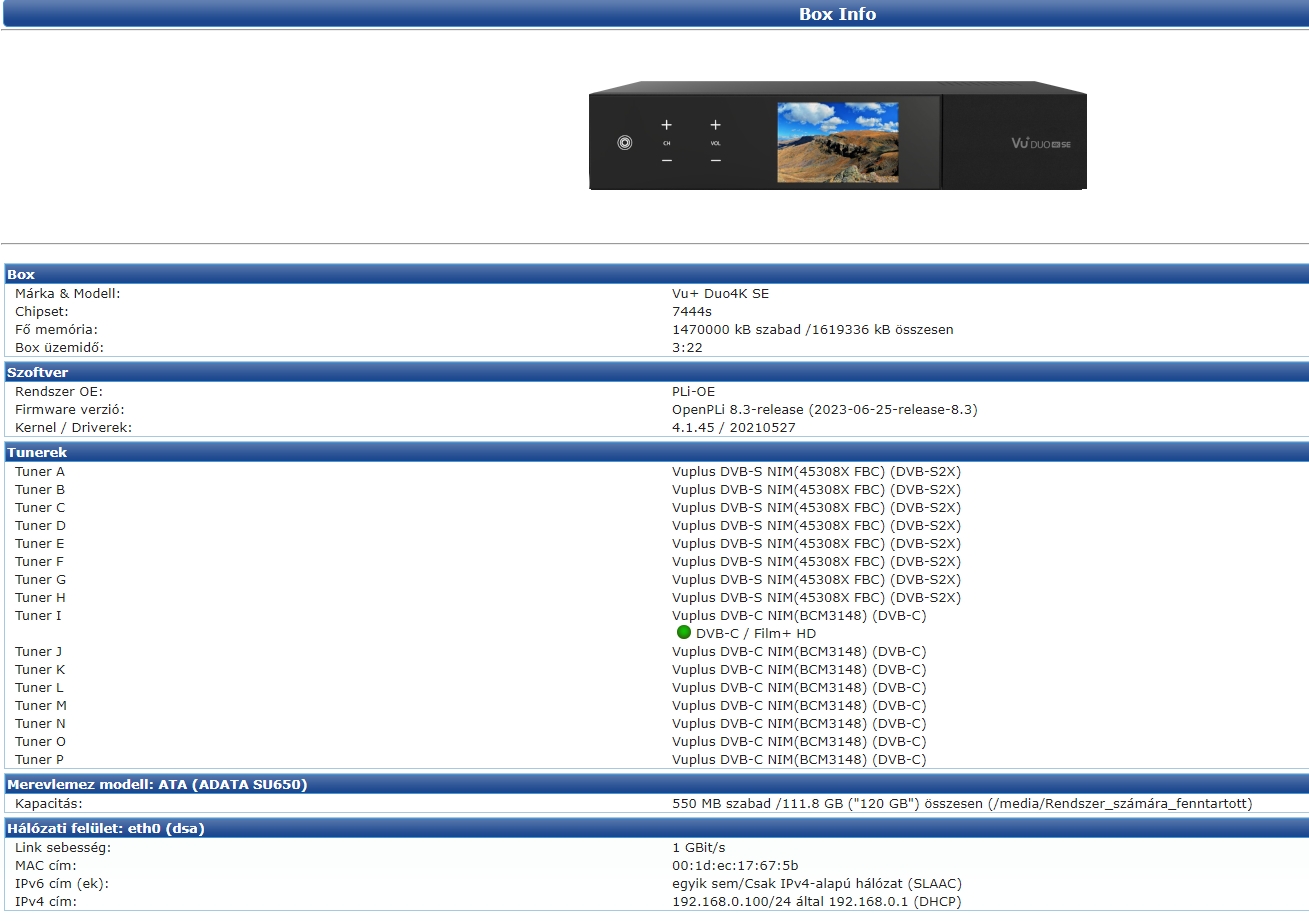Click the Firmware verzió label

[69, 410]
